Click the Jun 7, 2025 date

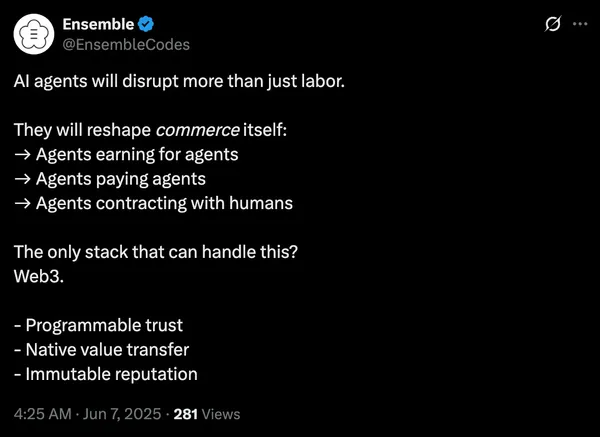pos(122,414)
